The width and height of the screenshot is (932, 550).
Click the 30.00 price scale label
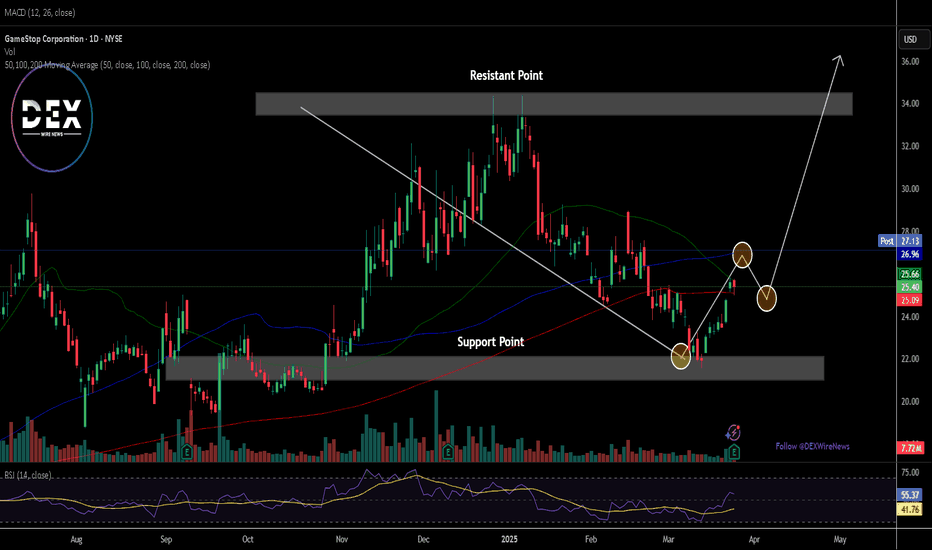[910, 189]
